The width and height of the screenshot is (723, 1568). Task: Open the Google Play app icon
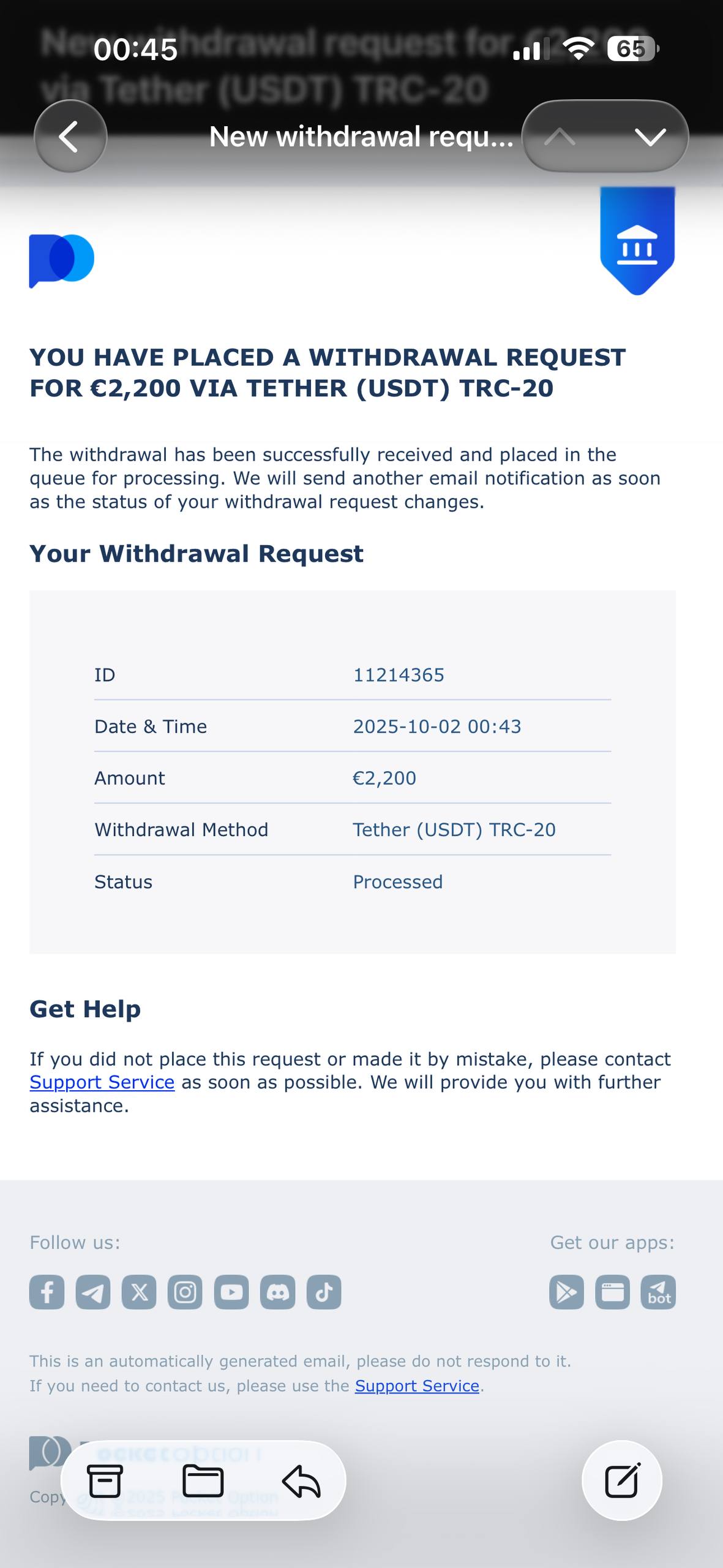[566, 1292]
